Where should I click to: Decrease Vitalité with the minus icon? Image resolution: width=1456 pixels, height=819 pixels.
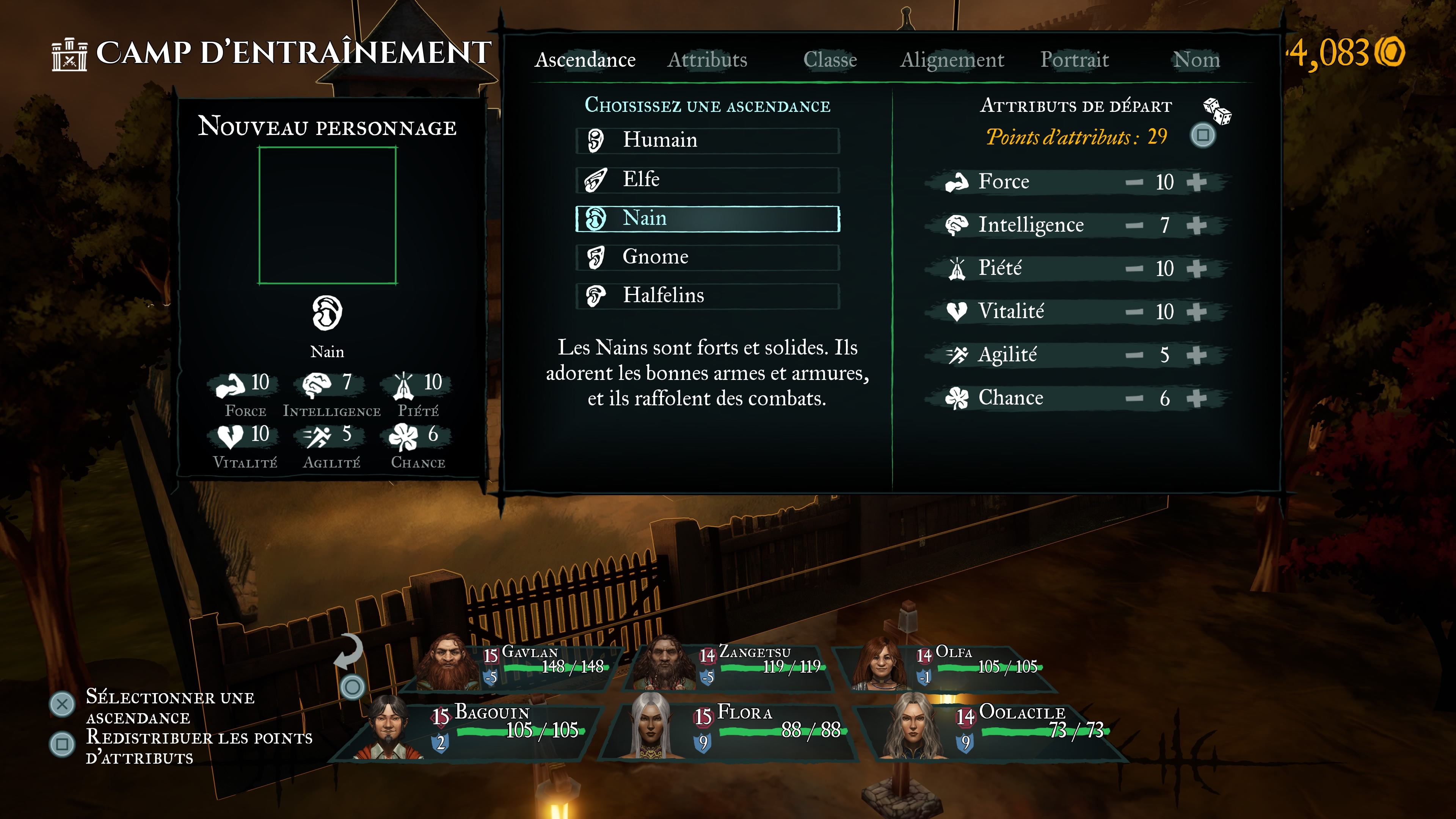pos(1134,312)
